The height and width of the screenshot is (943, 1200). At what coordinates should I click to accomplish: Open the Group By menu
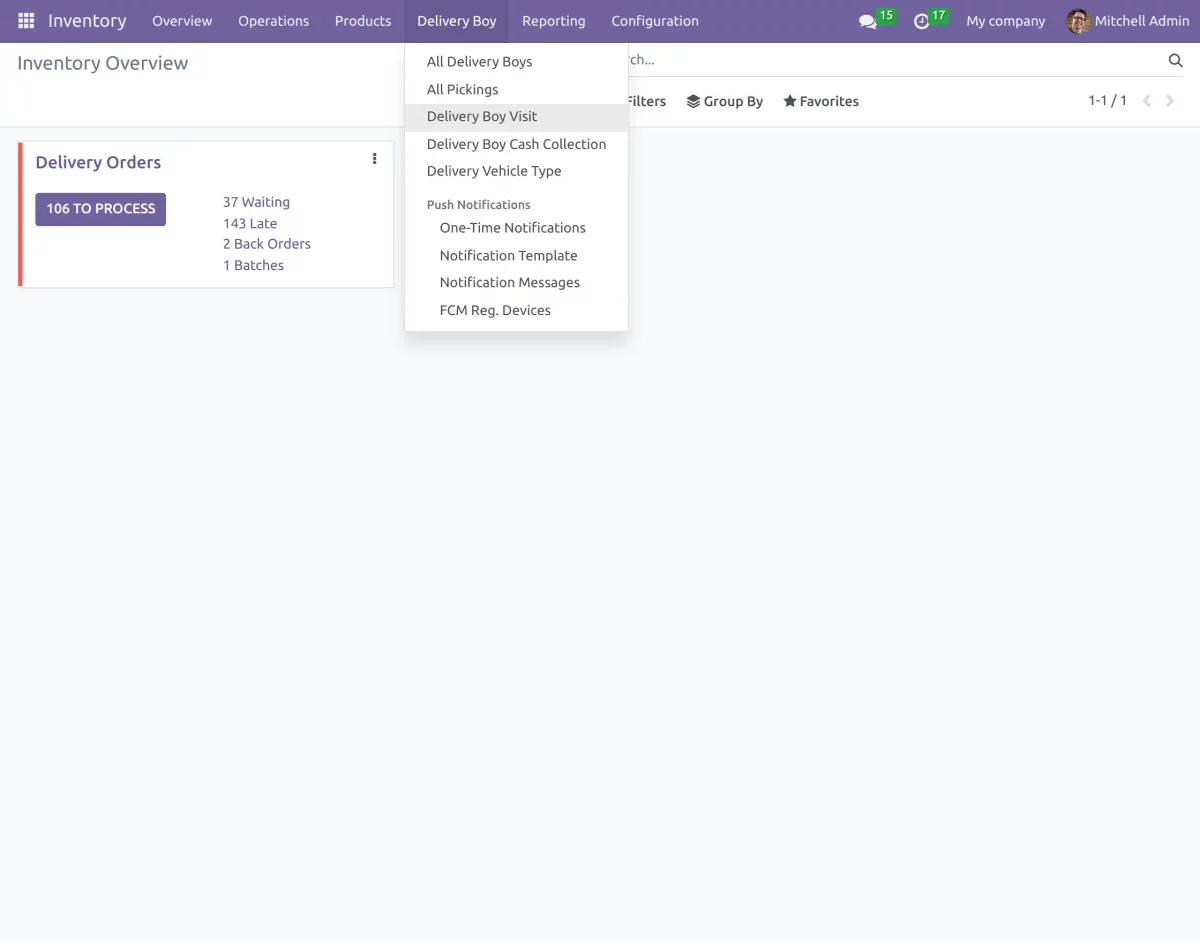point(724,100)
